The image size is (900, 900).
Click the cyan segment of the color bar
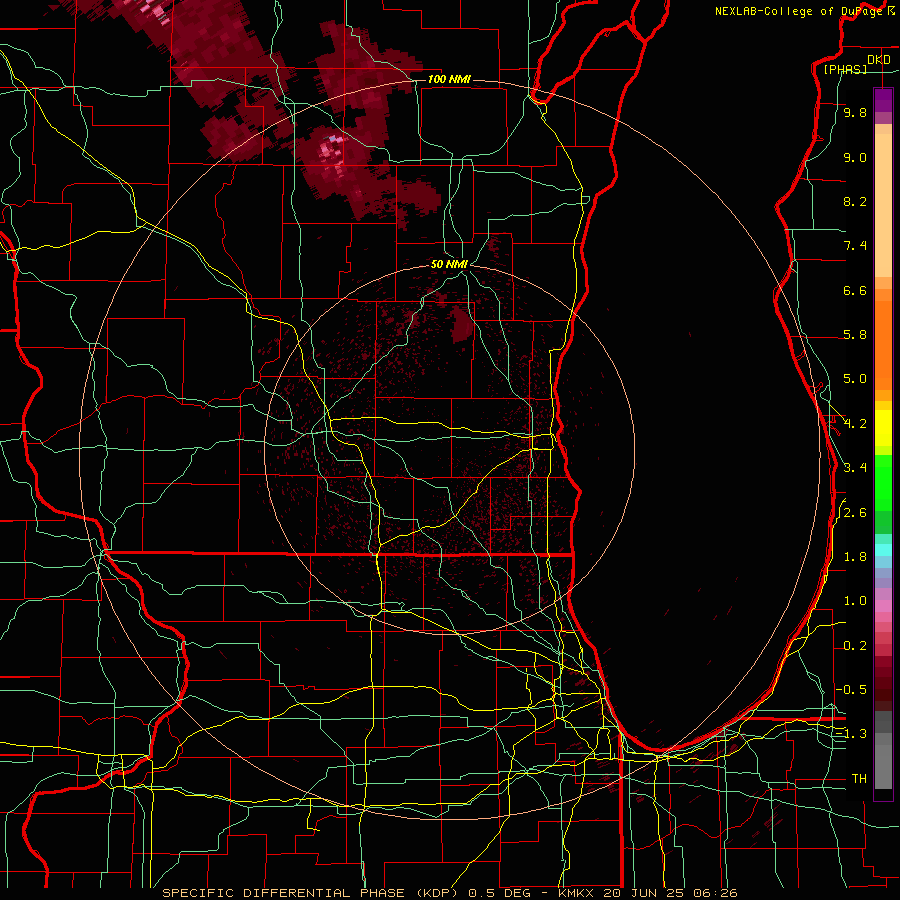click(883, 550)
